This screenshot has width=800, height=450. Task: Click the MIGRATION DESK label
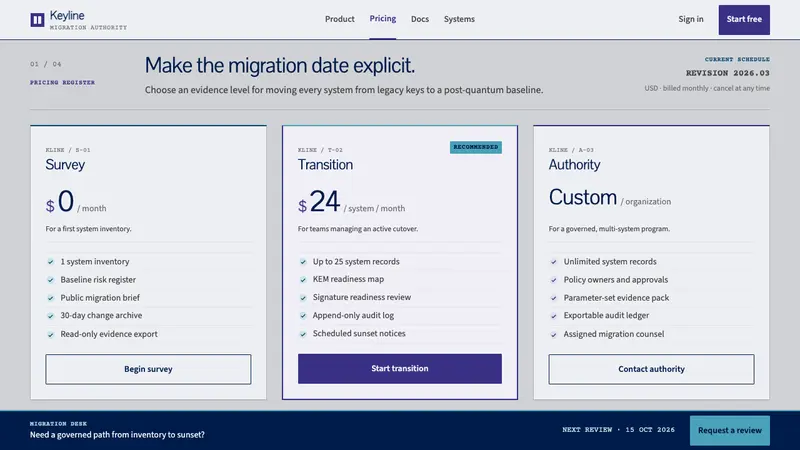[x=58, y=423]
